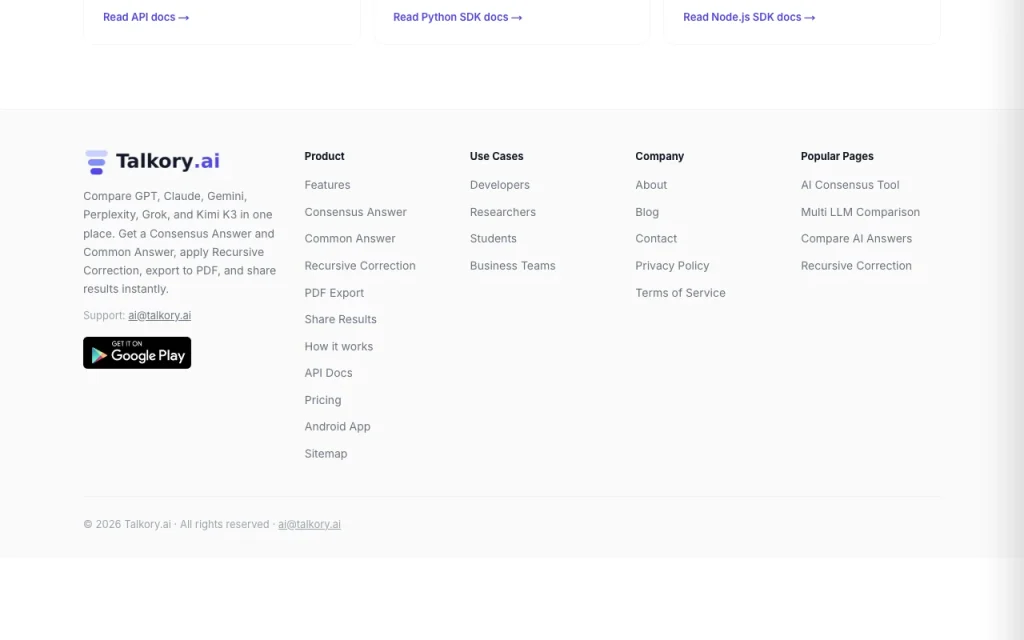Open the Researchers use case

pyautogui.click(x=502, y=212)
